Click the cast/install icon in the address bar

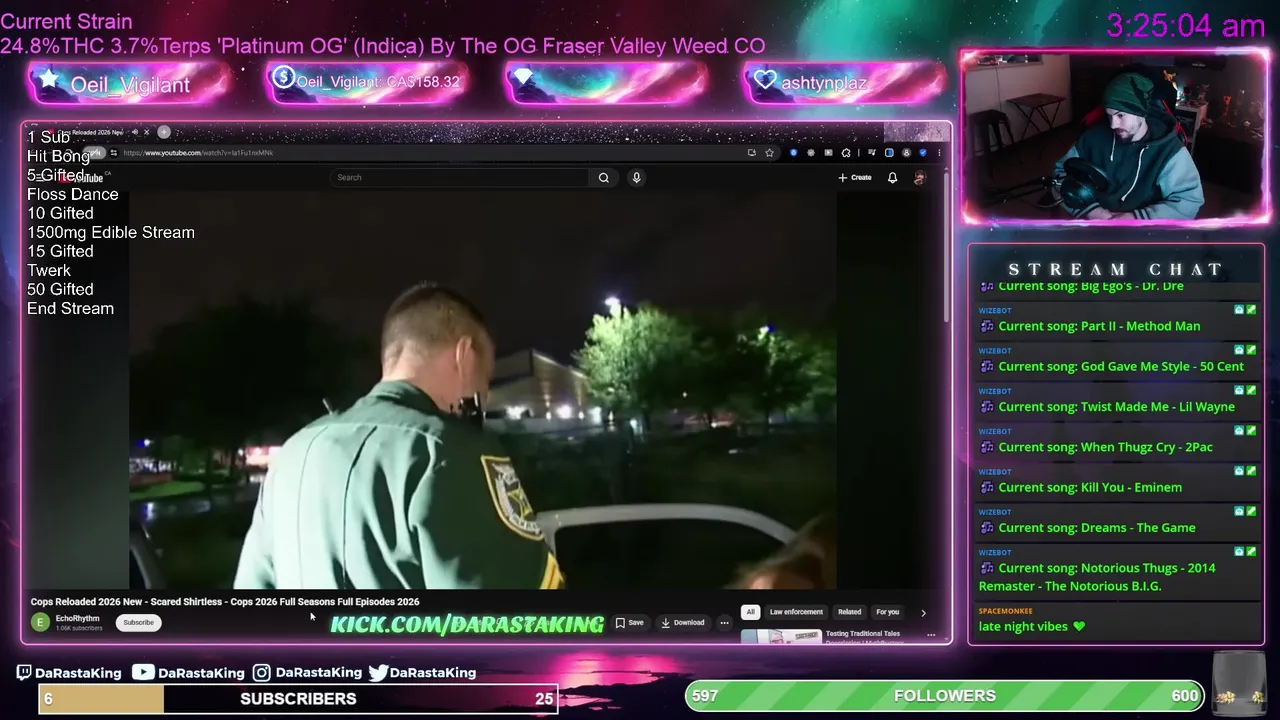click(x=752, y=153)
